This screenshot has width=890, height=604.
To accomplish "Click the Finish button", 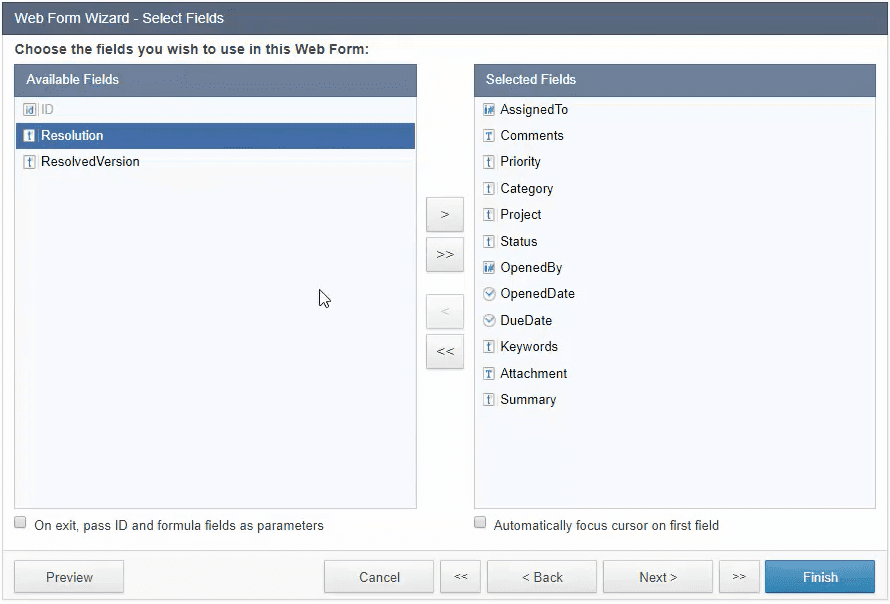I will (820, 577).
